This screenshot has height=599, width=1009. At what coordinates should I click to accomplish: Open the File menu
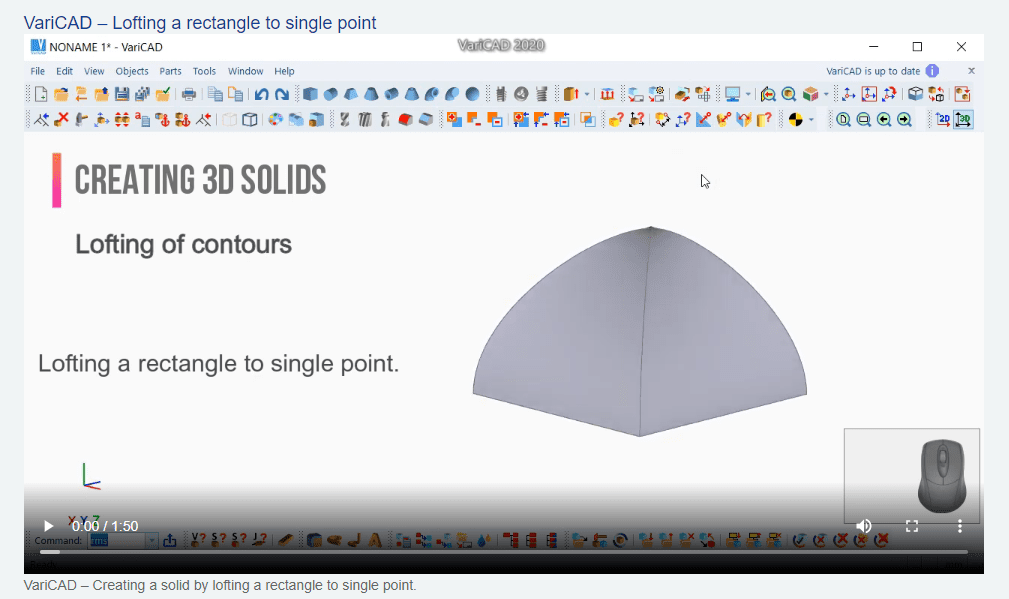point(38,71)
